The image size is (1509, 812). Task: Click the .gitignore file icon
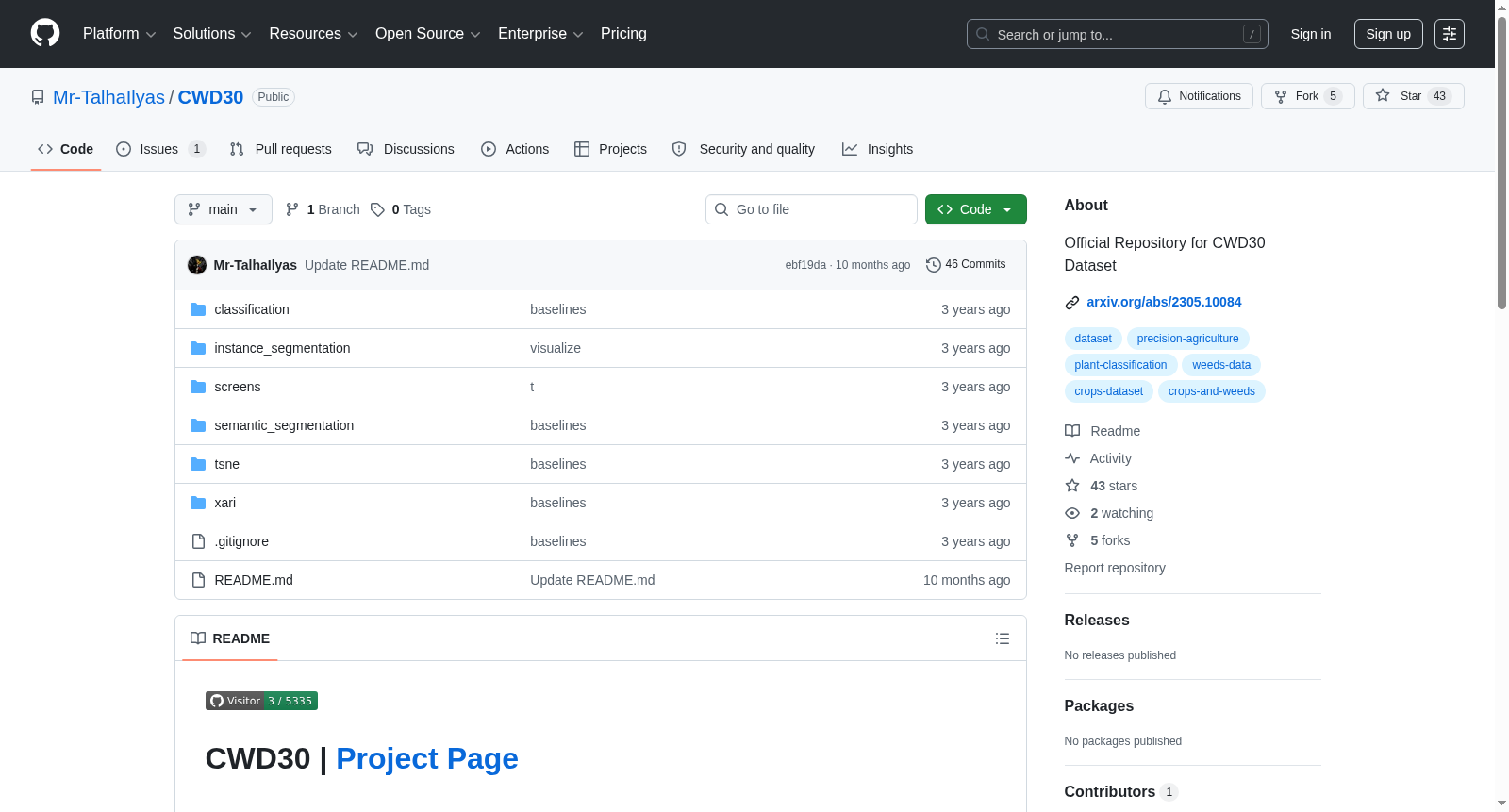(198, 541)
